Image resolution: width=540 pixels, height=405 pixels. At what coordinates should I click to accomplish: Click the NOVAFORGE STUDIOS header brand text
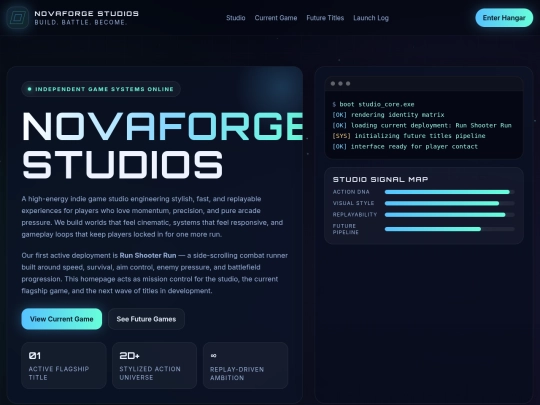pos(86,13)
